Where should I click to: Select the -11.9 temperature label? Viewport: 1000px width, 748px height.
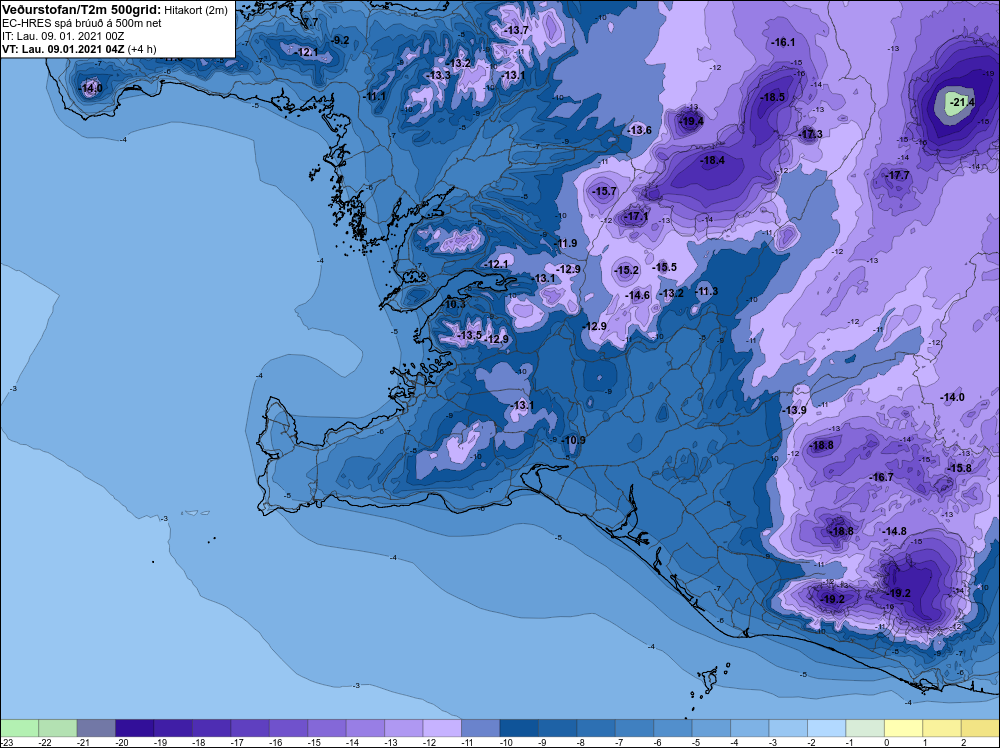[565, 243]
